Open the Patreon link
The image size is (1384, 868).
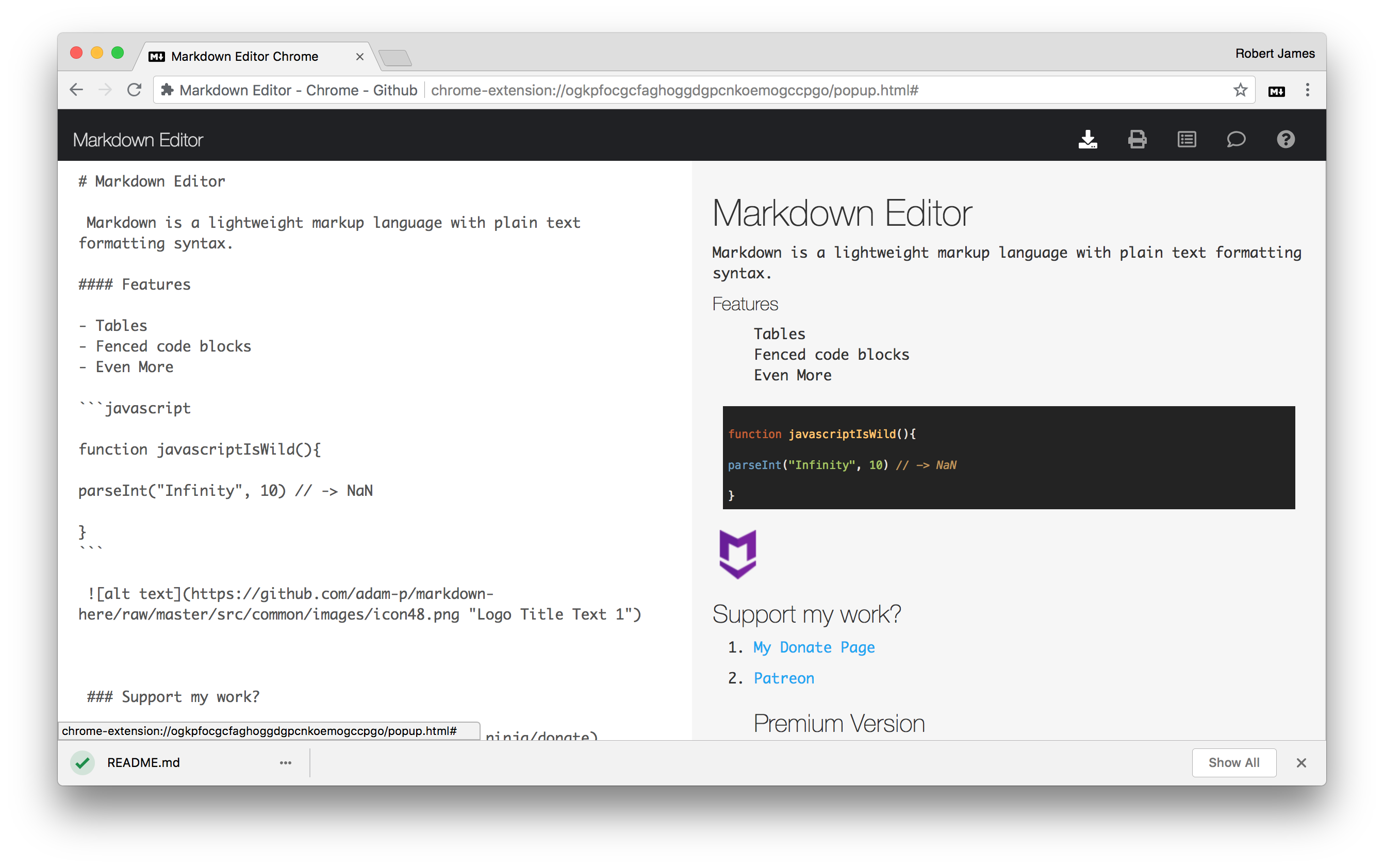point(783,678)
